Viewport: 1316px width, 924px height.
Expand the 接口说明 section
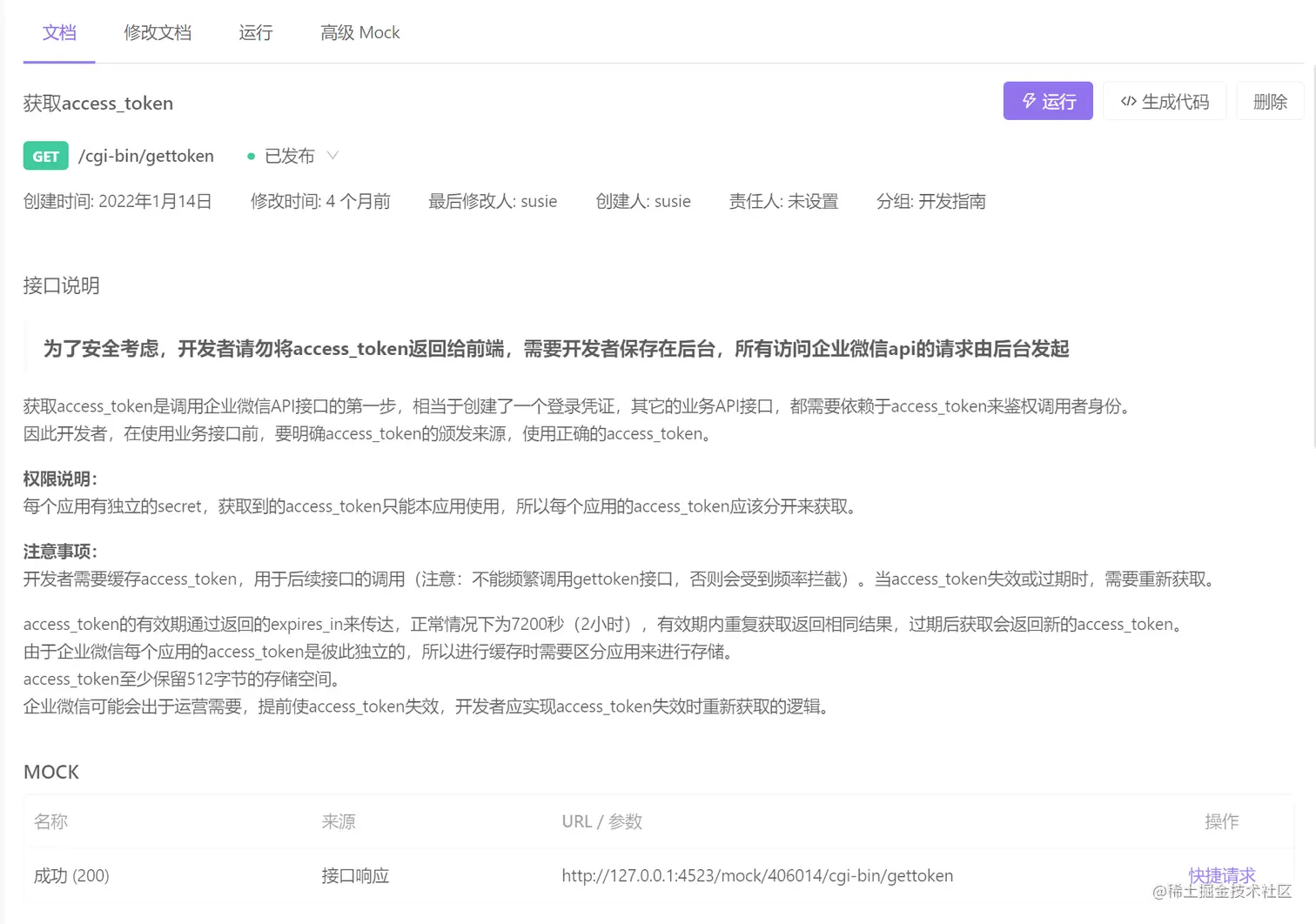[x=61, y=286]
